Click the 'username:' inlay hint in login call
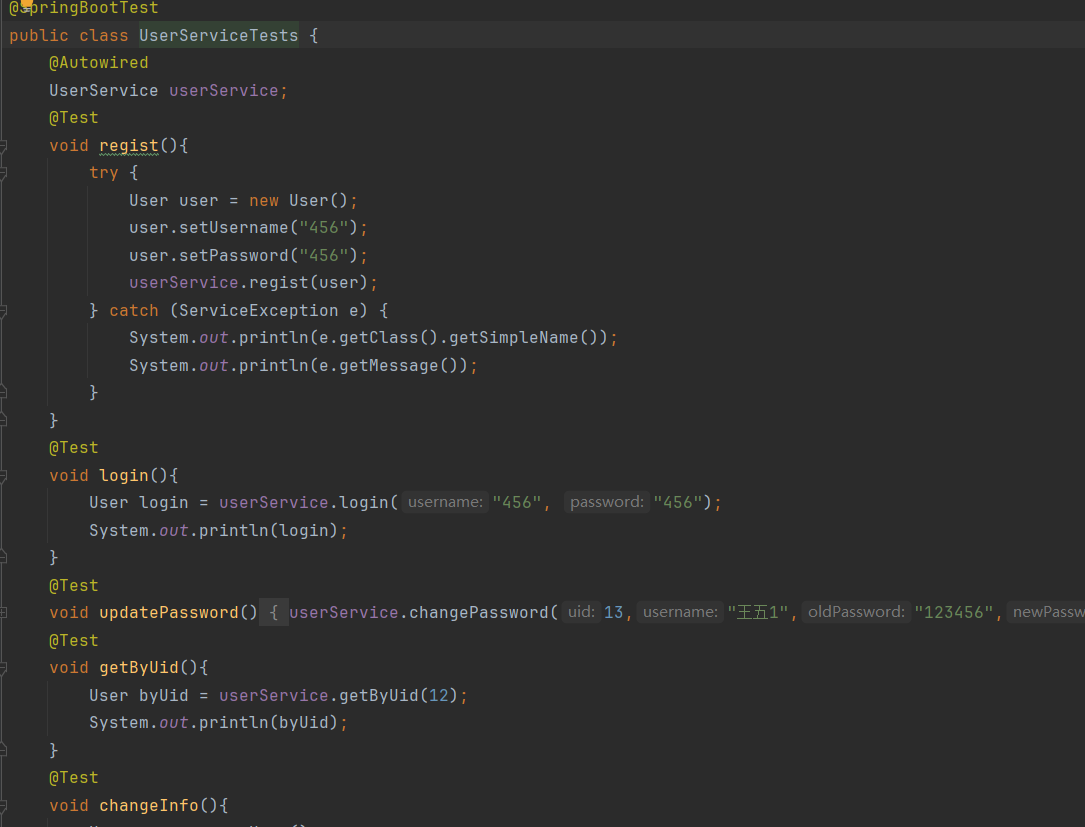 445,502
